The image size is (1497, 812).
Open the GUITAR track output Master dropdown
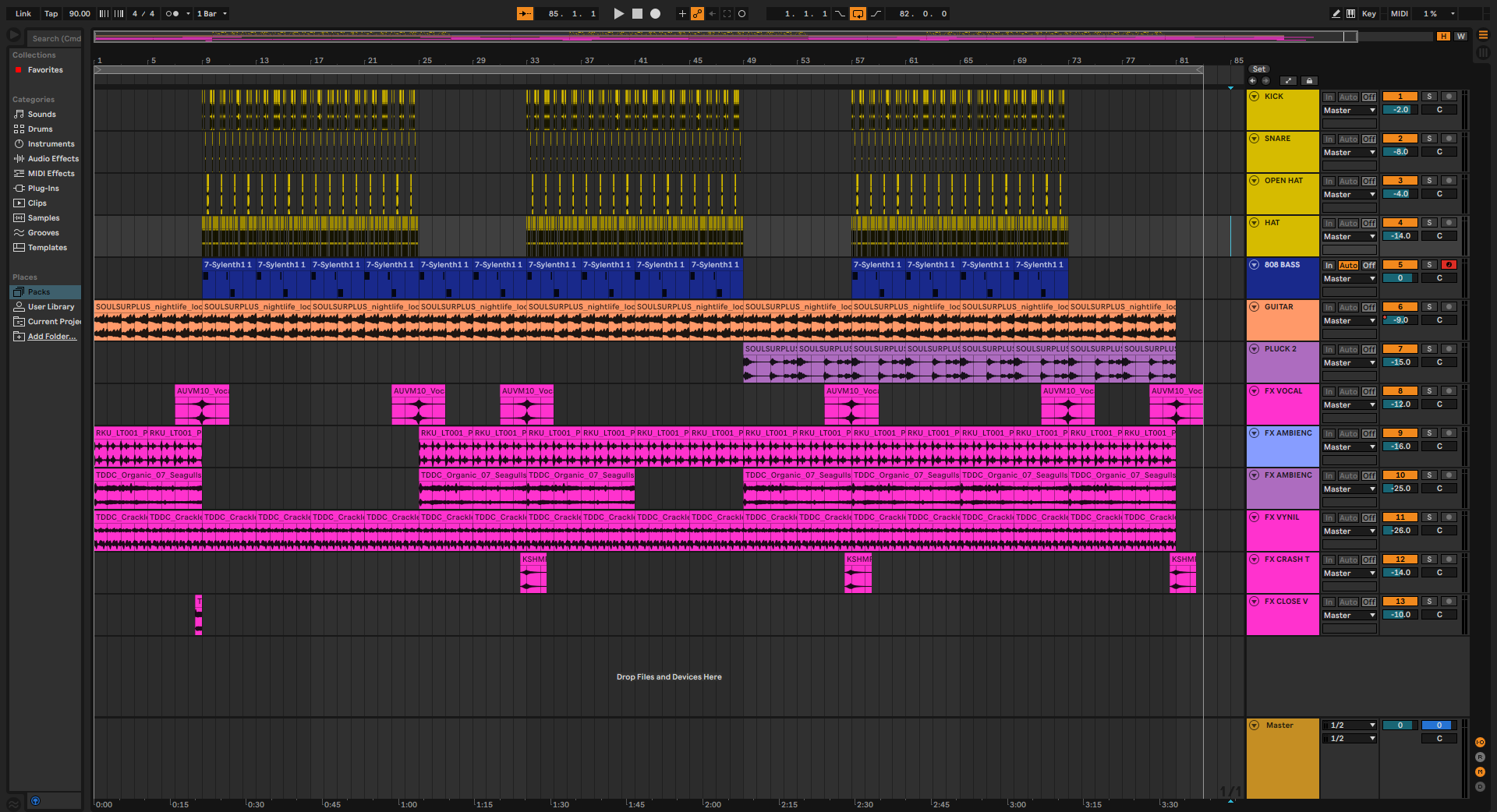pos(1349,321)
